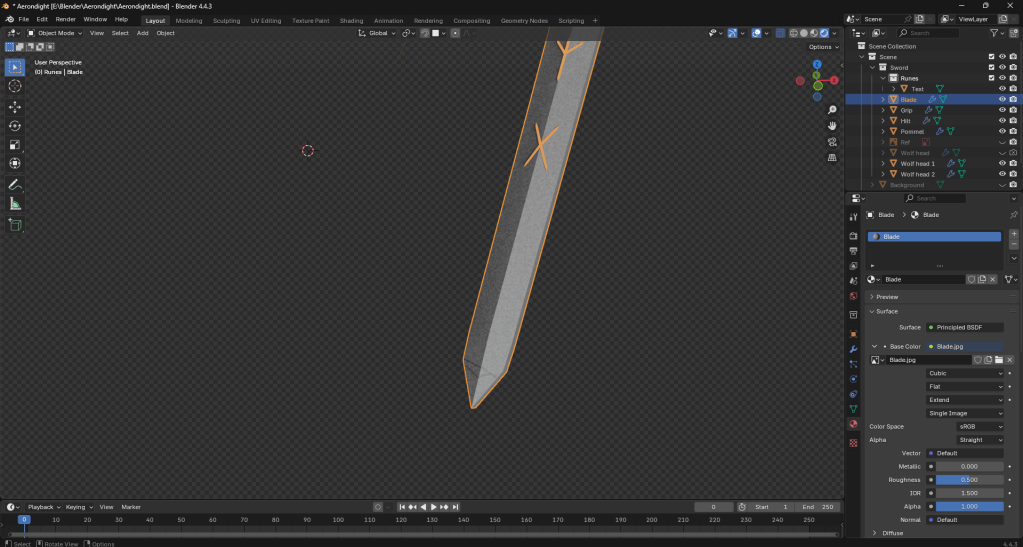Select the Move tool in the toolbar
This screenshot has width=1023, height=547.
coord(15,106)
